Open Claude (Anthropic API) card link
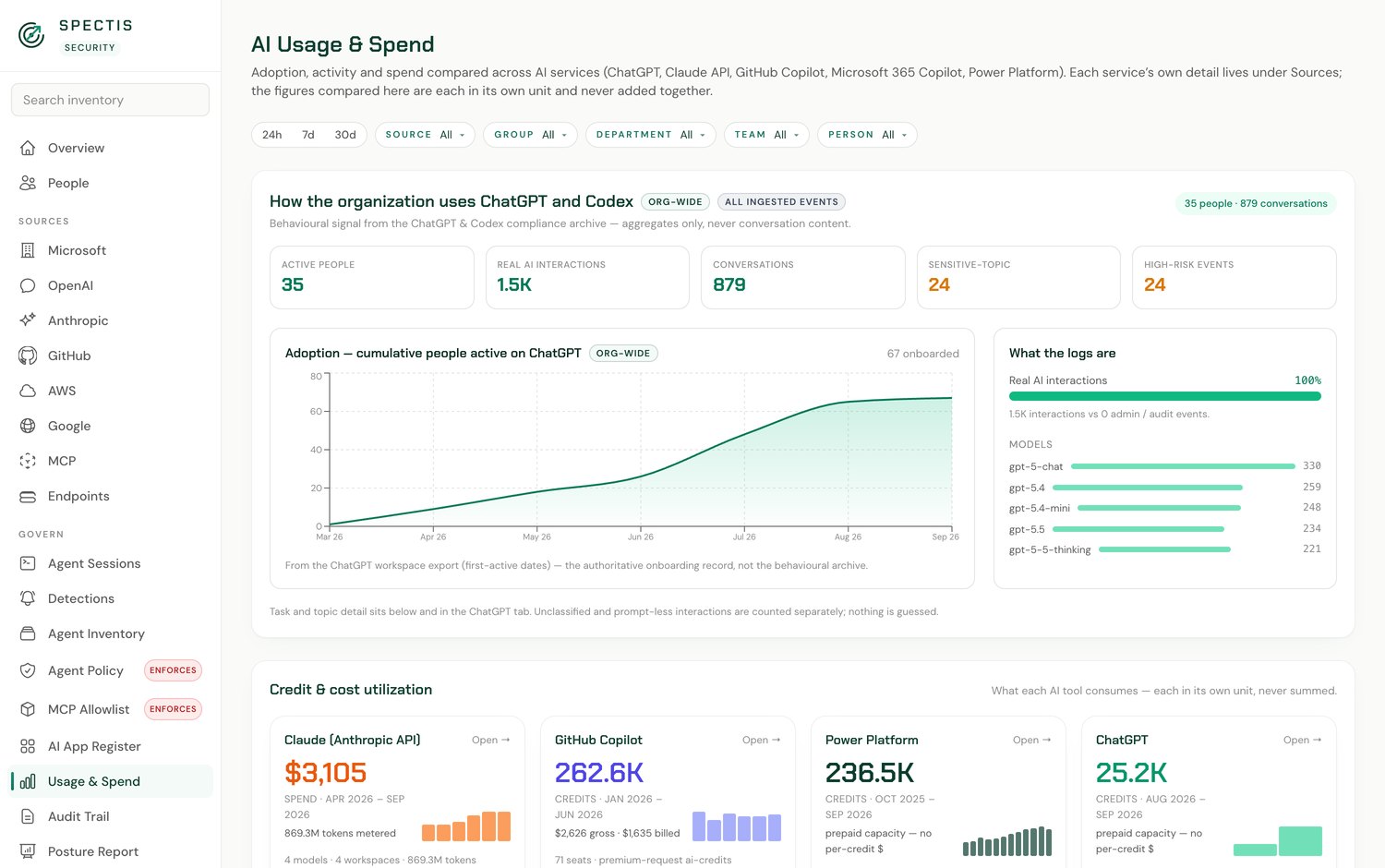The image size is (1385, 868). click(491, 740)
